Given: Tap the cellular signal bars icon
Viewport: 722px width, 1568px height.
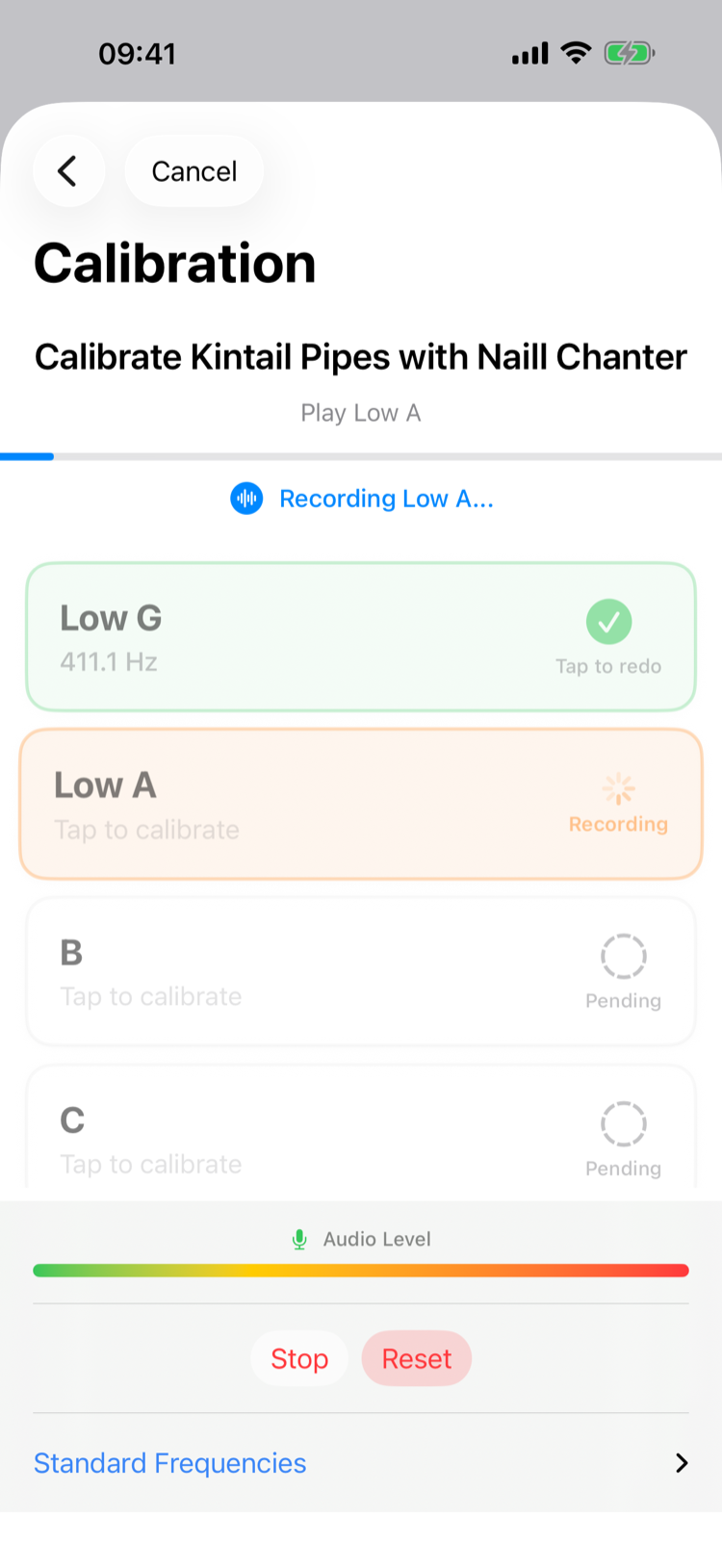Looking at the screenshot, I should pos(529,54).
